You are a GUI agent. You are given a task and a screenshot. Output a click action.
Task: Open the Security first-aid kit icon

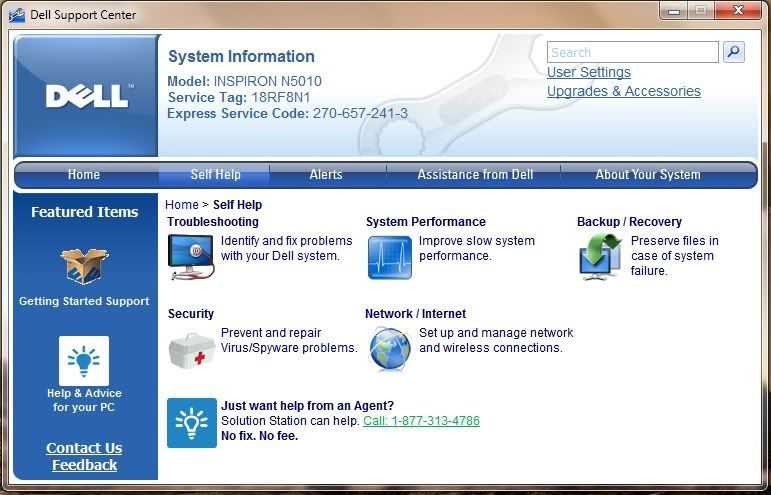click(x=192, y=351)
